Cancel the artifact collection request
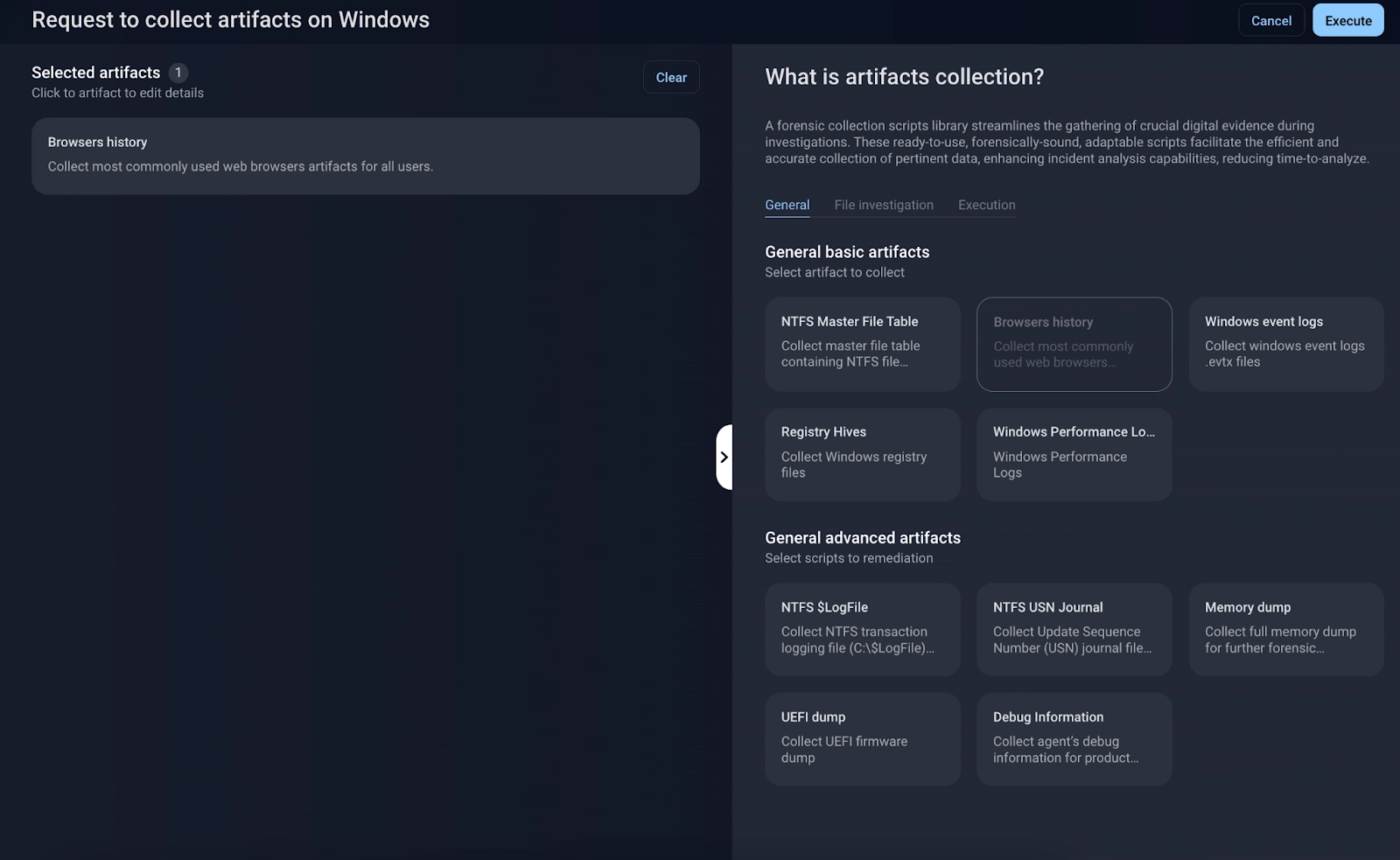The height and width of the screenshot is (860, 1400). 1270,21
